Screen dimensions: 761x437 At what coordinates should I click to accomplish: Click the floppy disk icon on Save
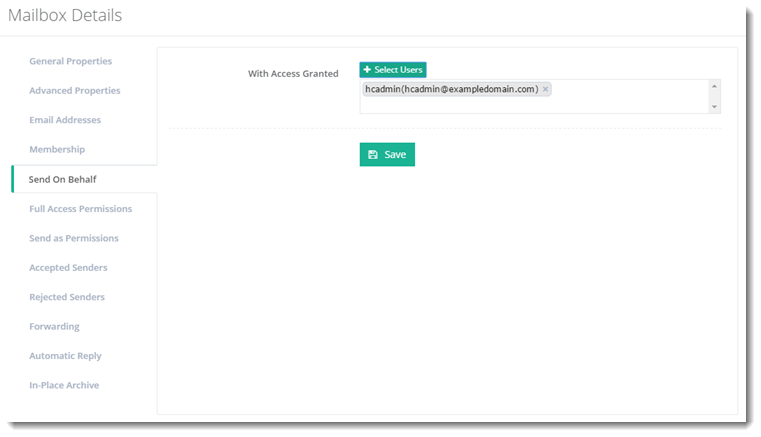coord(373,155)
